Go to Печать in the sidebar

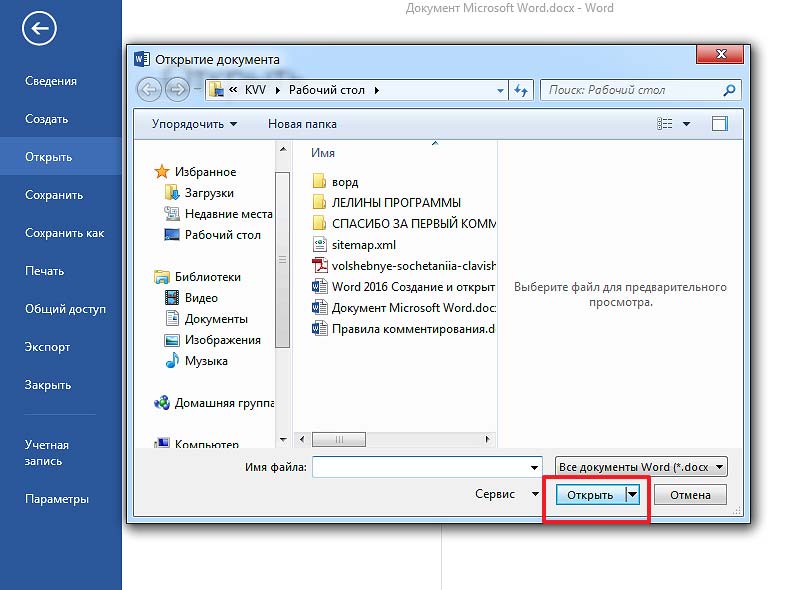(x=44, y=271)
